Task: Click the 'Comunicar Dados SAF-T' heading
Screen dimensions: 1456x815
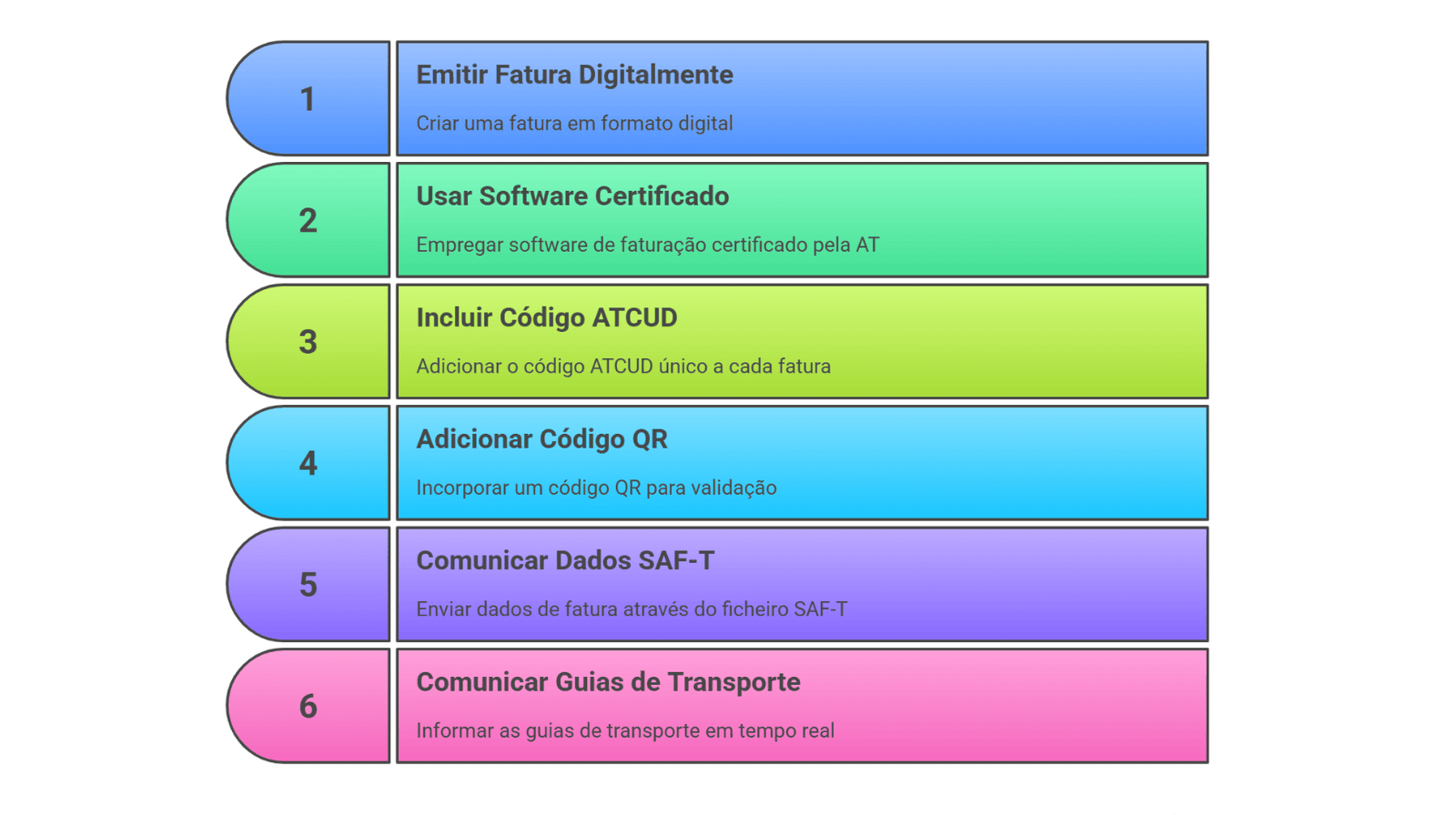Action: (x=565, y=560)
